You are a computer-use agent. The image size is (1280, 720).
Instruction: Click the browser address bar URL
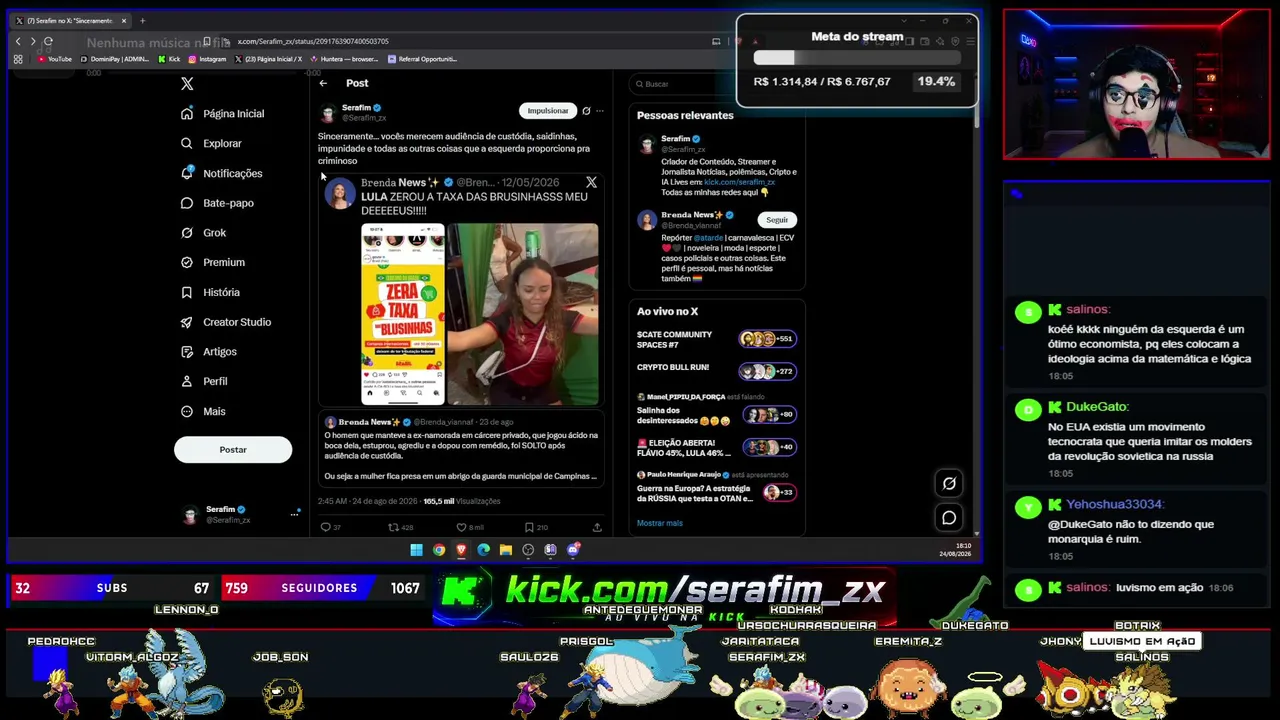[313, 41]
